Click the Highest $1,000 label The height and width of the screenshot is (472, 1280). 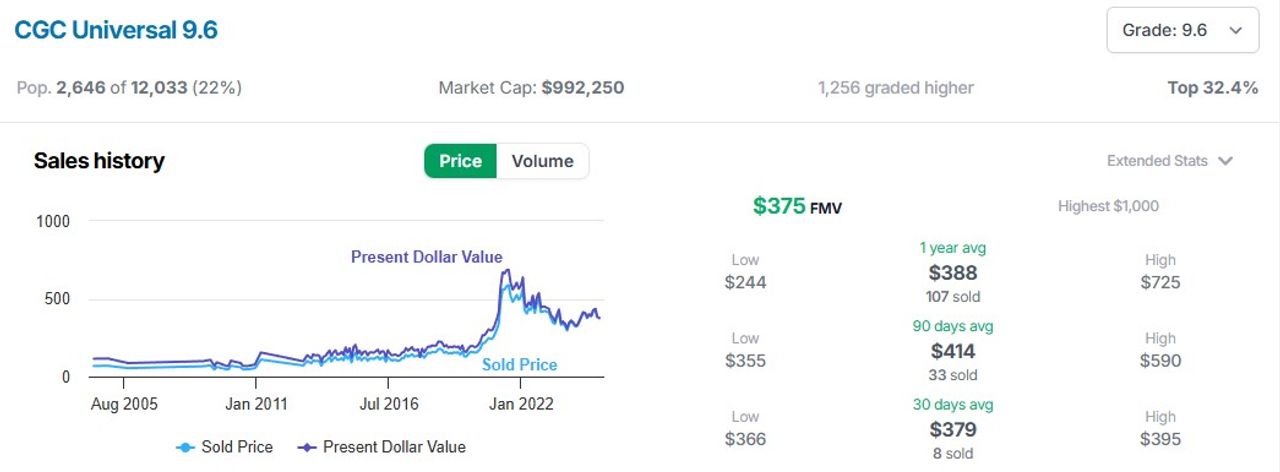[1108, 206]
